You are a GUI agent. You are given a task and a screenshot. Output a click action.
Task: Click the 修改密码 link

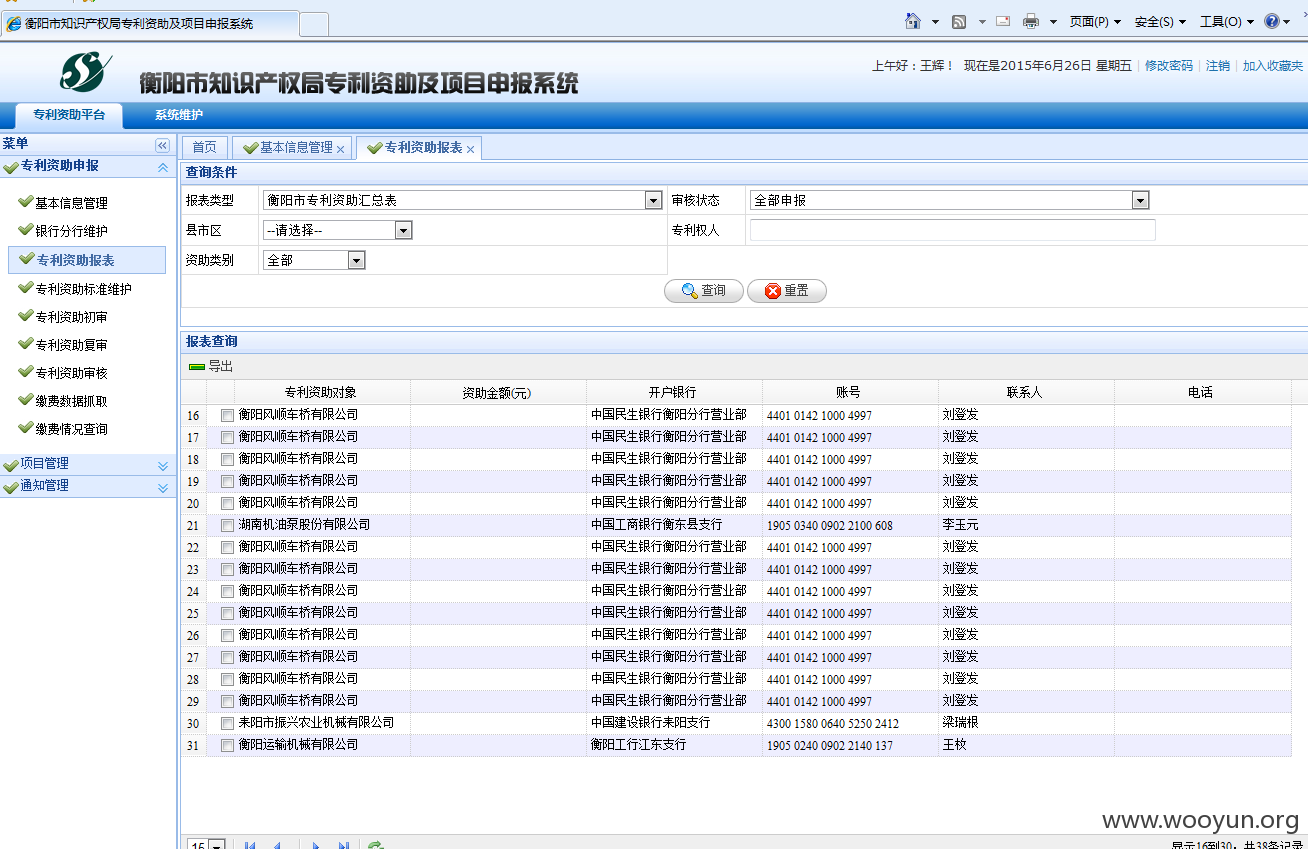(1169, 65)
